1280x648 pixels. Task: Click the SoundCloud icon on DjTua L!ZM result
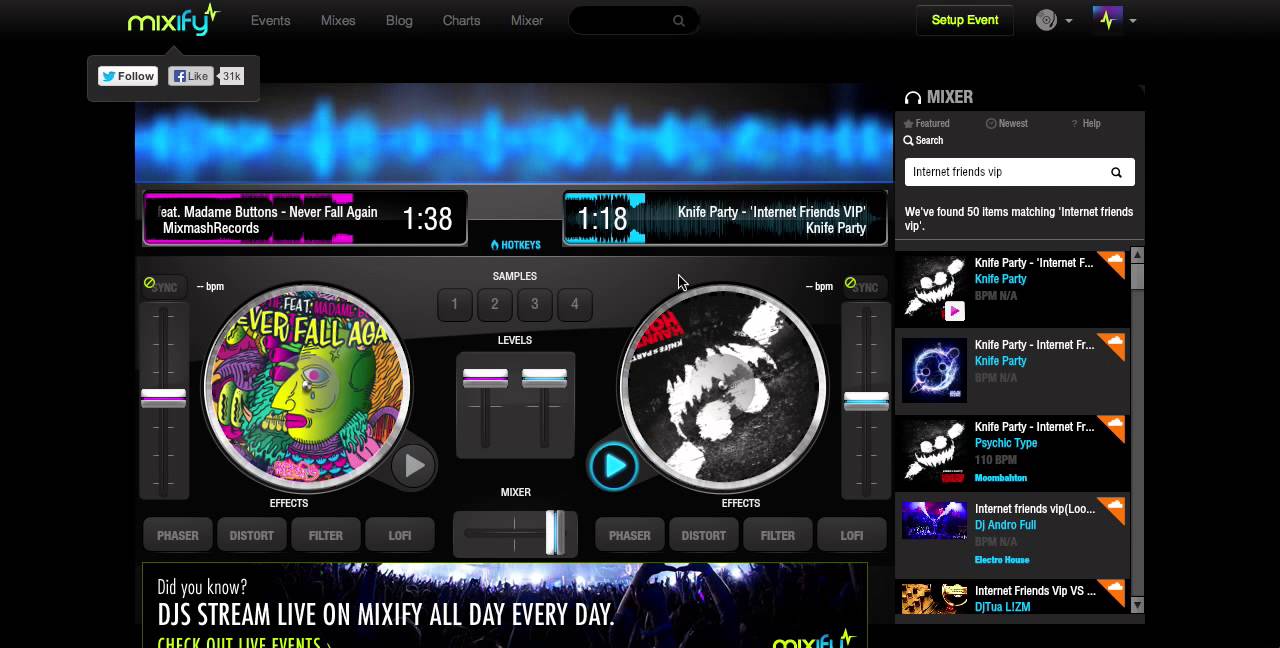pyautogui.click(x=1111, y=592)
